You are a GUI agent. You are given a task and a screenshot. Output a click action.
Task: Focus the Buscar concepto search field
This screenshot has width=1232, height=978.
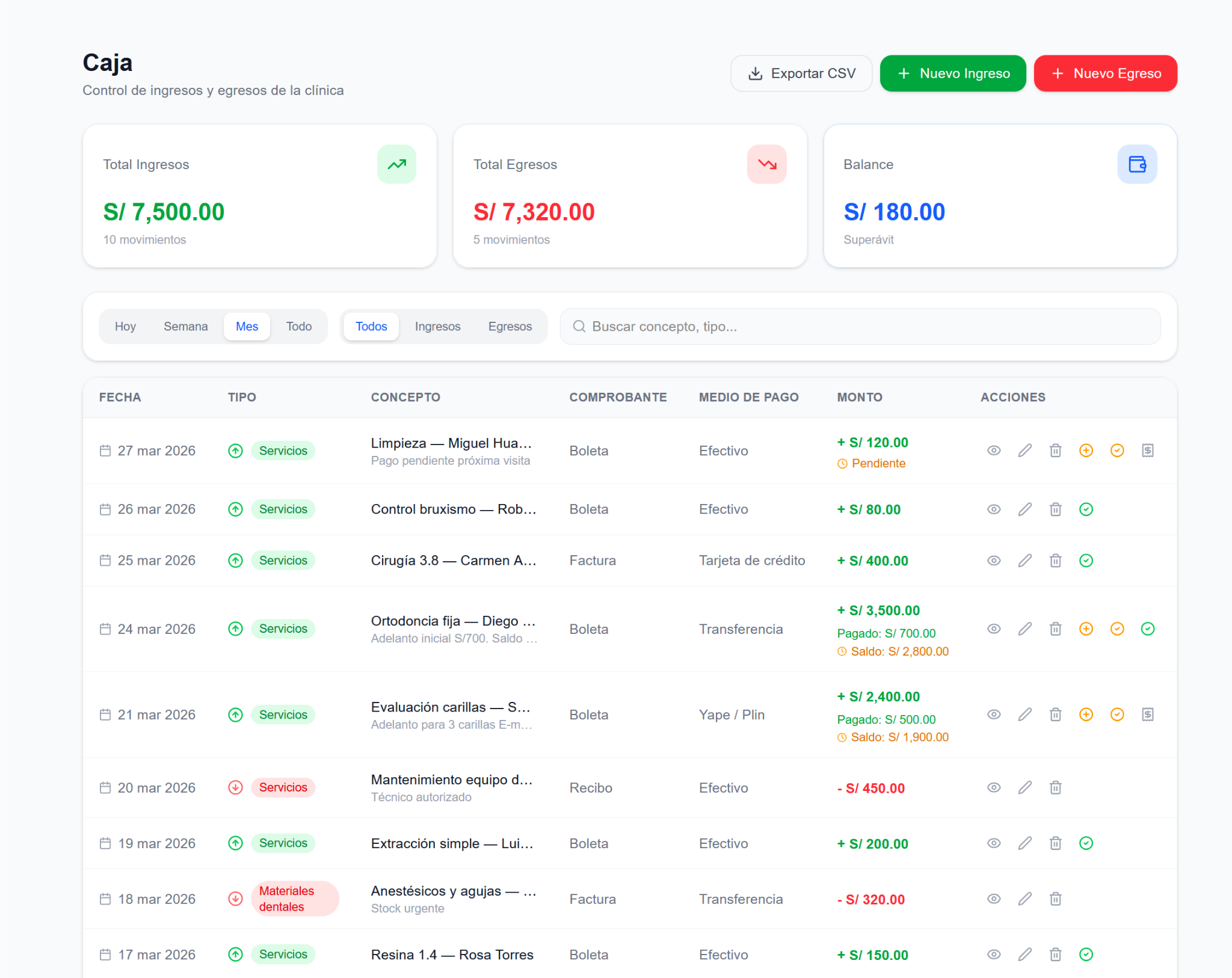[860, 327]
